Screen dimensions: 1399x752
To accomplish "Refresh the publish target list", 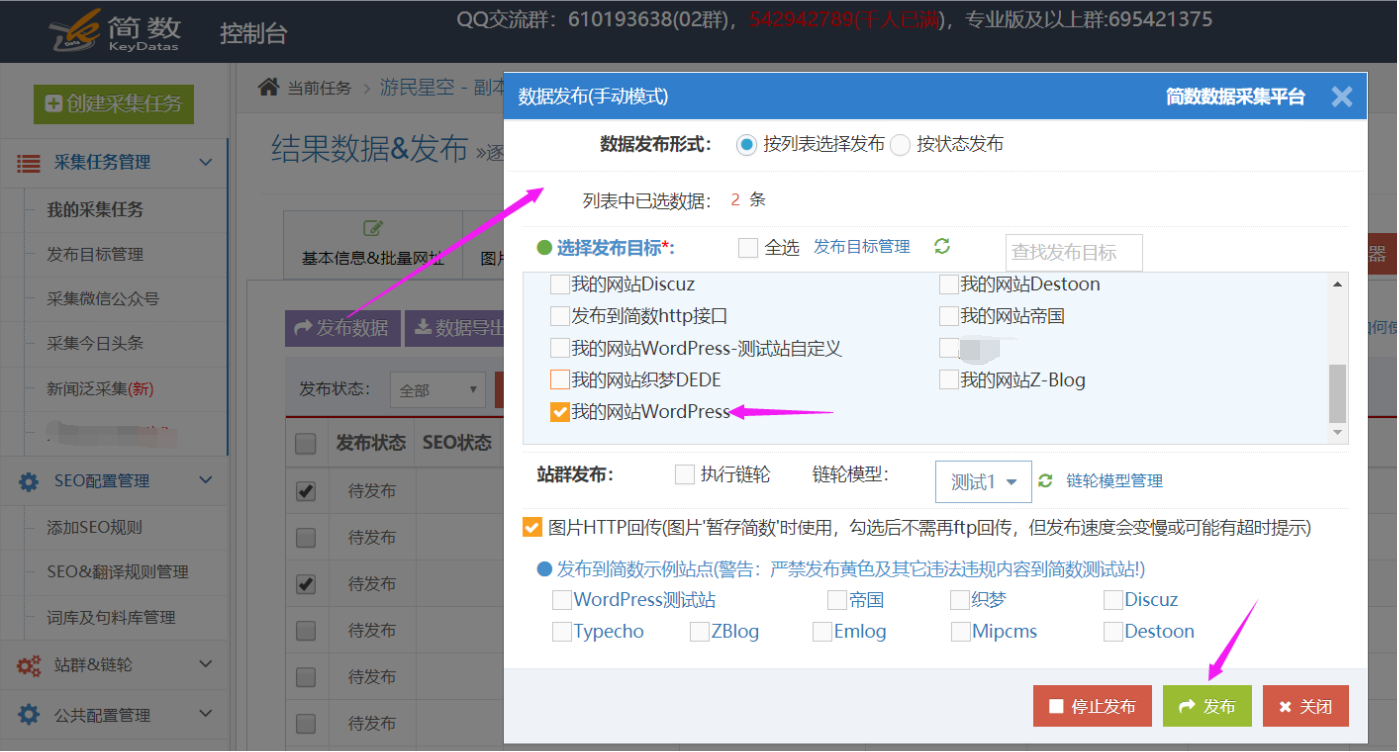I will point(942,246).
